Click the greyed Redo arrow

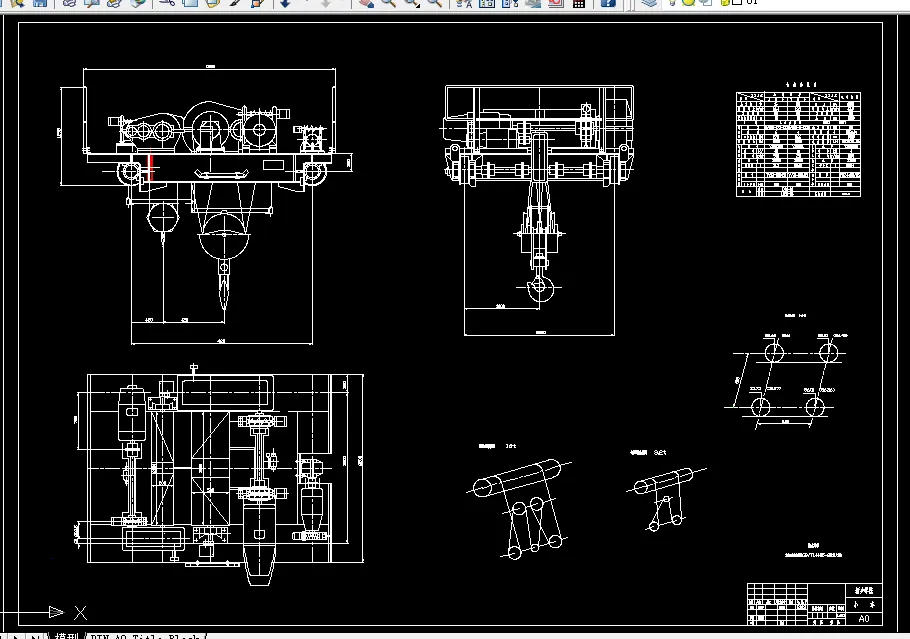click(x=326, y=3)
